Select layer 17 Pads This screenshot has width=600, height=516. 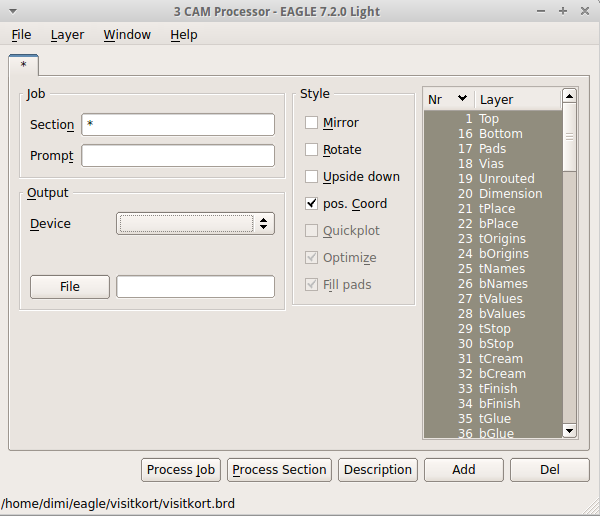pyautogui.click(x=493, y=149)
